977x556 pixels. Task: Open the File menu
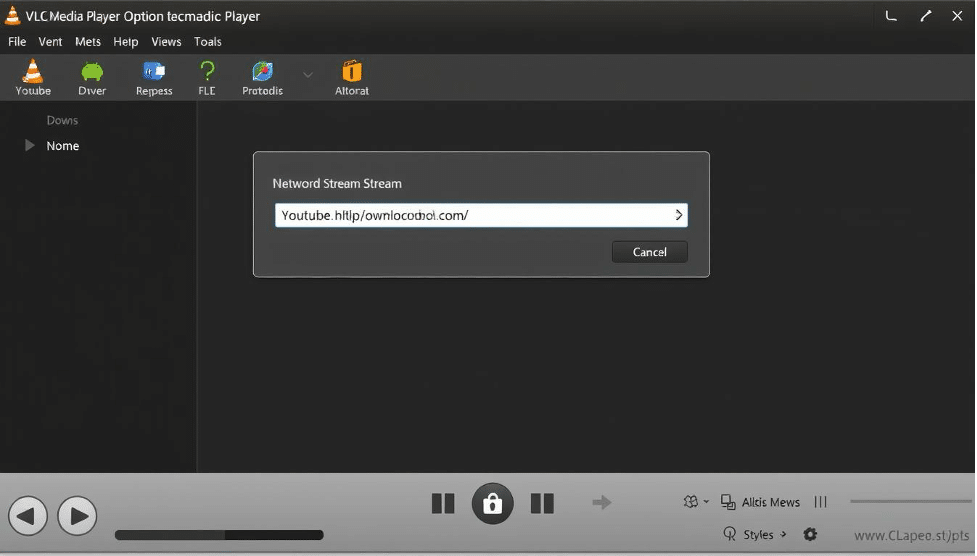[17, 42]
